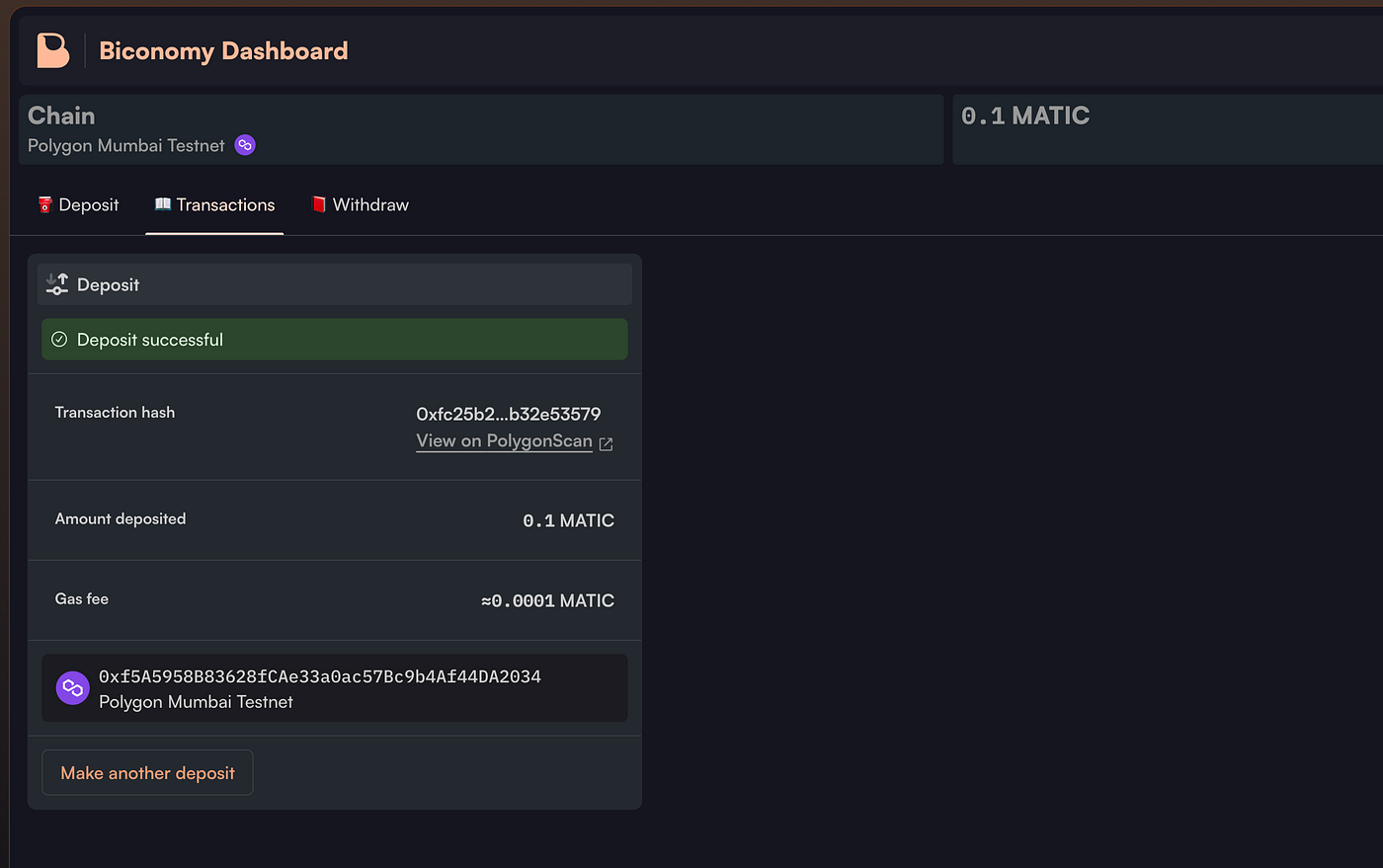Click the deposit arrows icon in the panel header

tap(56, 283)
